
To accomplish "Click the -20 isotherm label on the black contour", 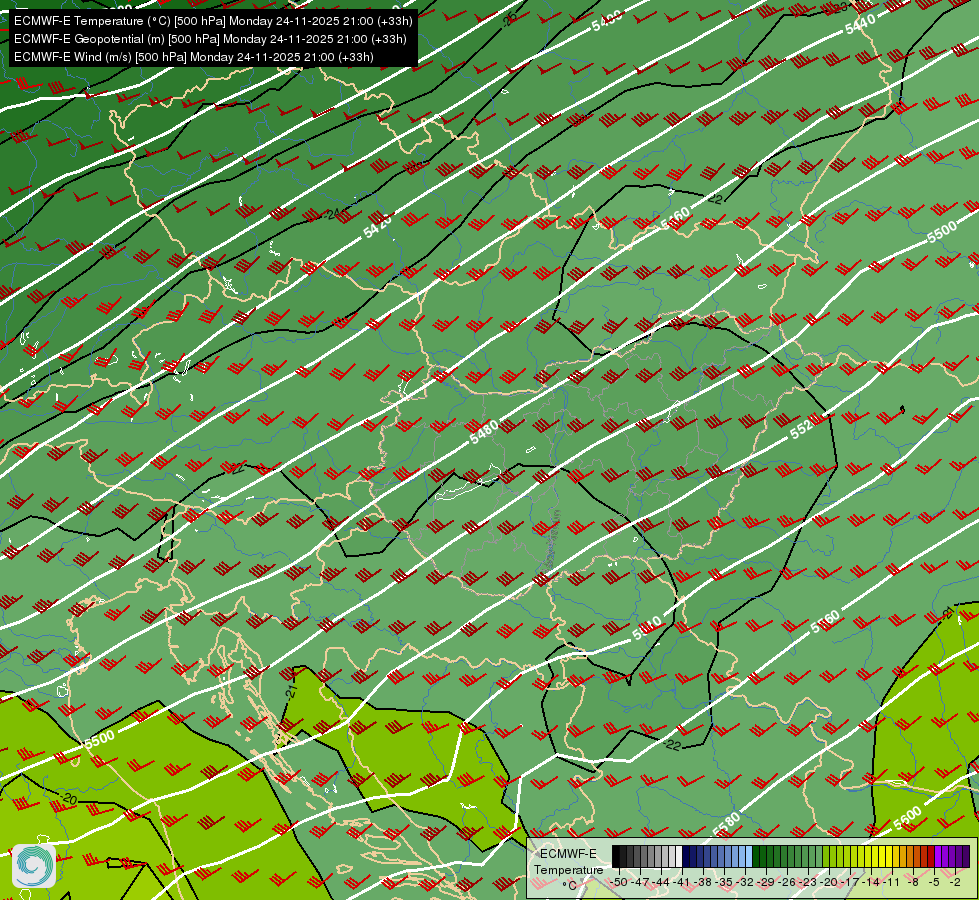I will click(x=68, y=798).
